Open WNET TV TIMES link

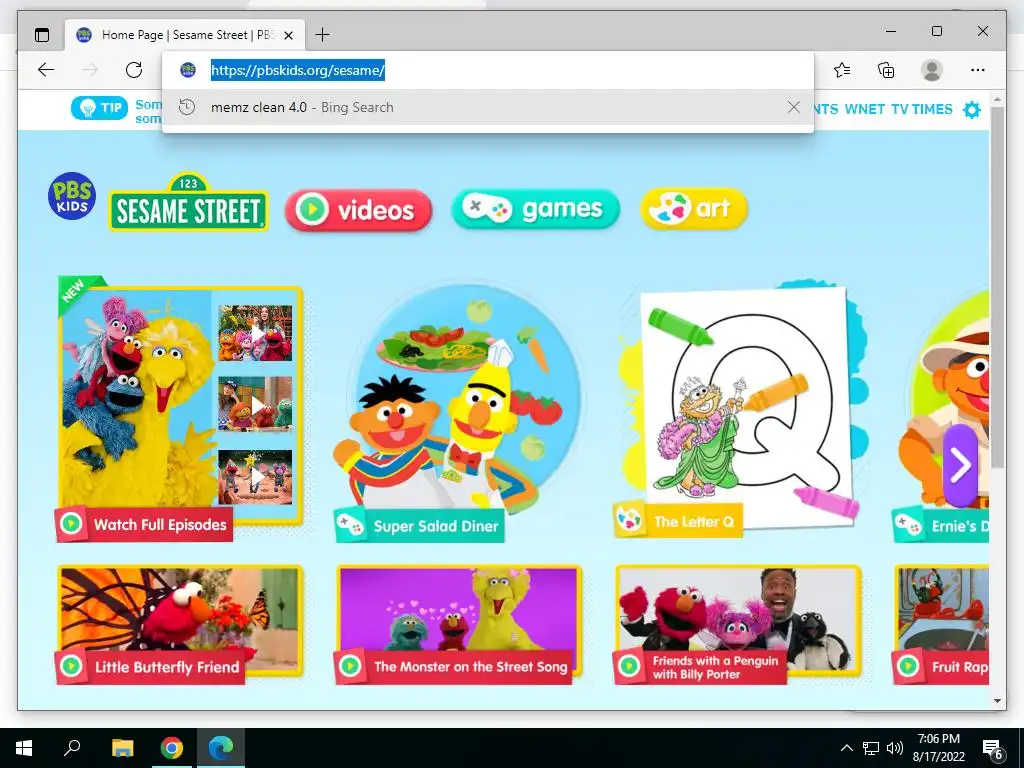[899, 109]
